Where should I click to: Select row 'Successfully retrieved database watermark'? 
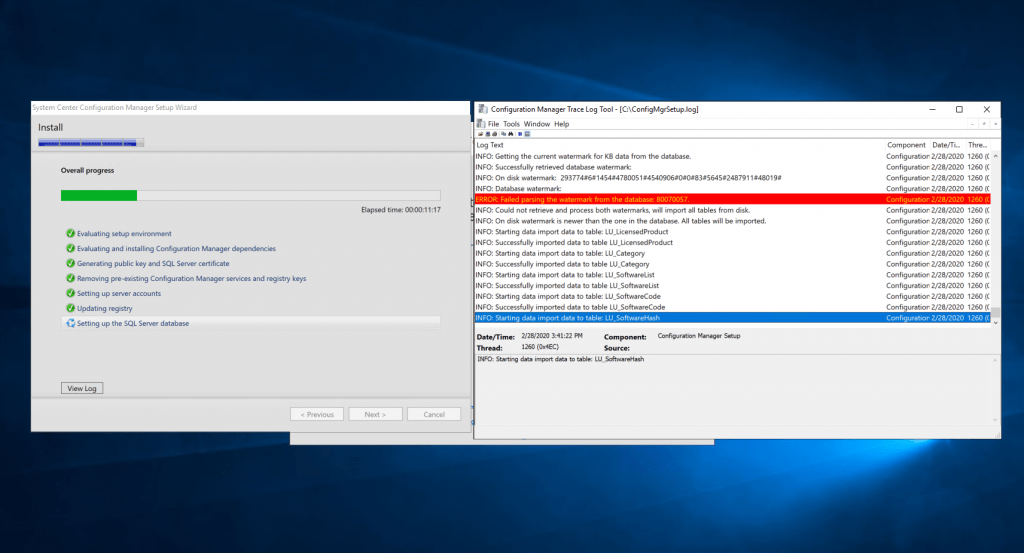733,167
